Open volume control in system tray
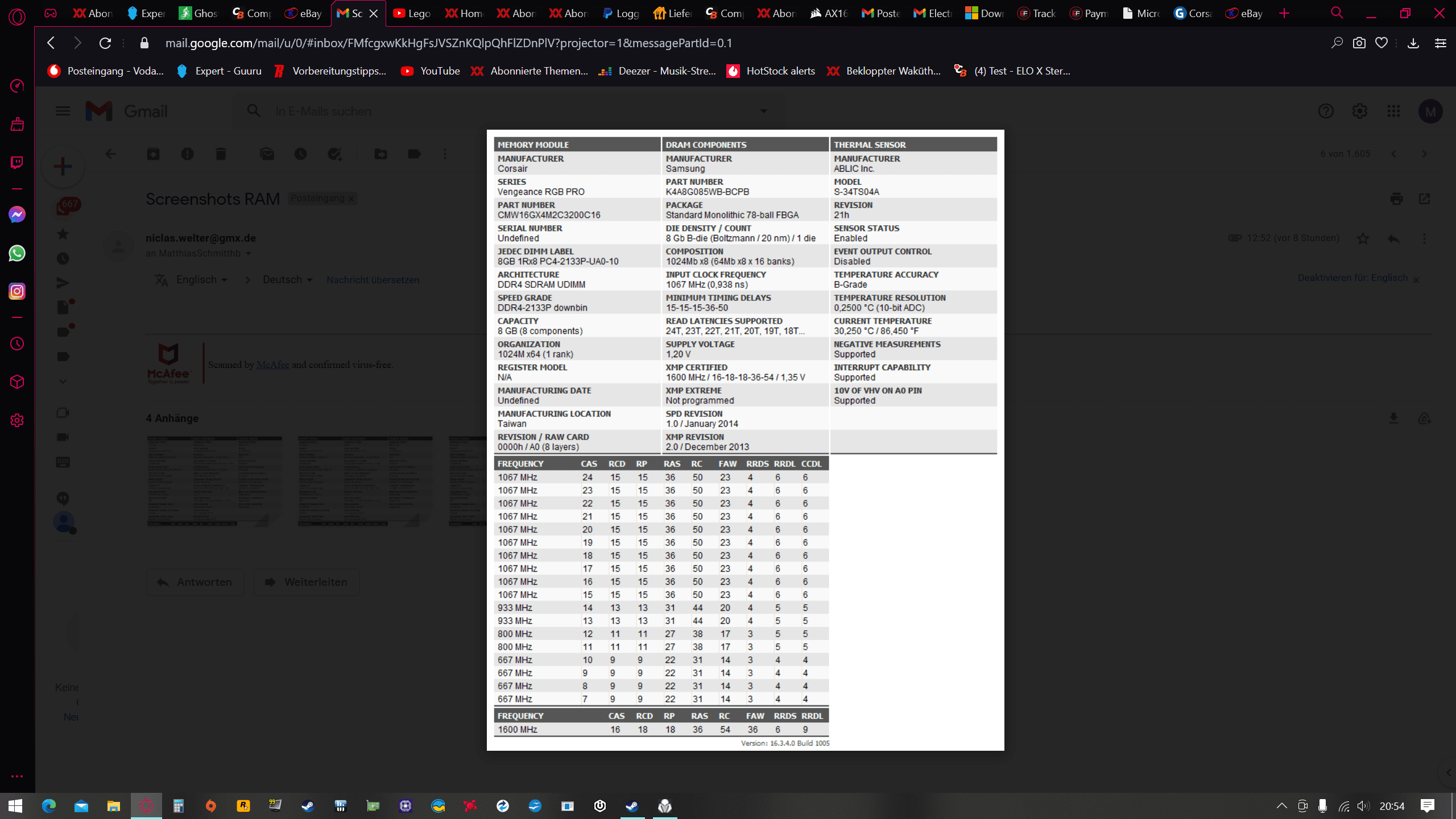The height and width of the screenshot is (819, 1456). (1363, 806)
